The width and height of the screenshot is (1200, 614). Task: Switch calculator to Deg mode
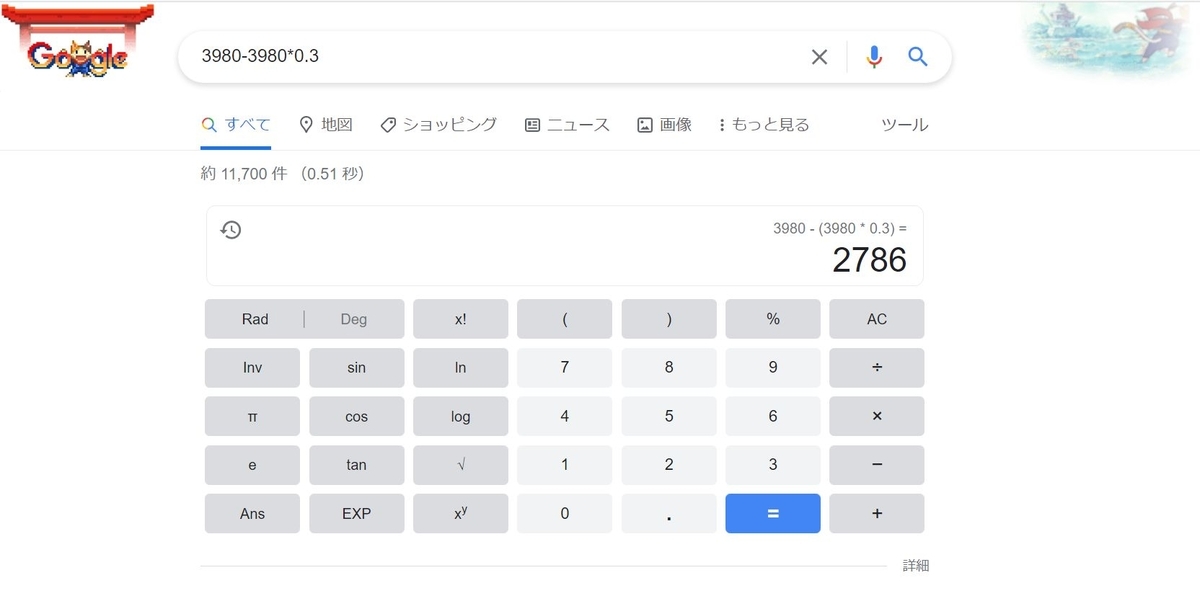(x=354, y=318)
